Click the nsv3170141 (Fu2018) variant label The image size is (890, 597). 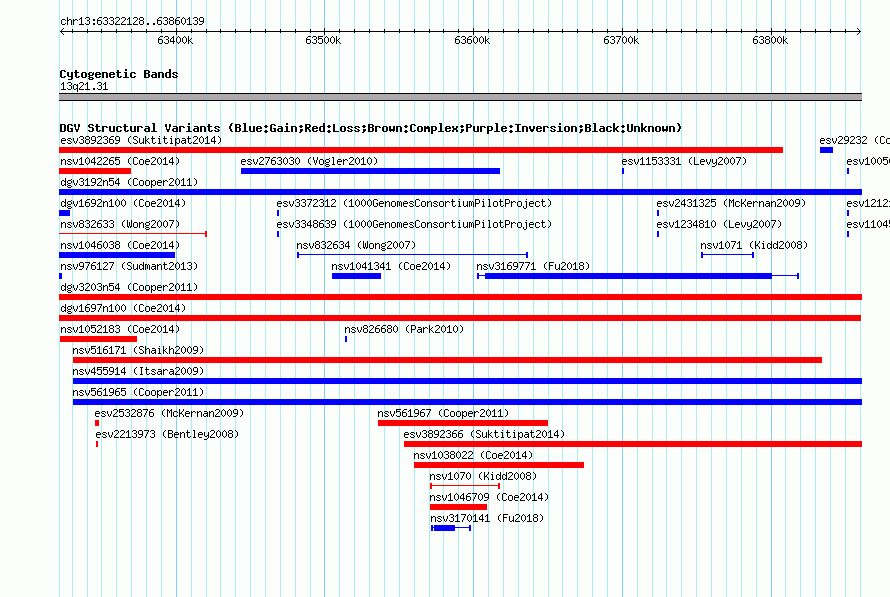487,518
